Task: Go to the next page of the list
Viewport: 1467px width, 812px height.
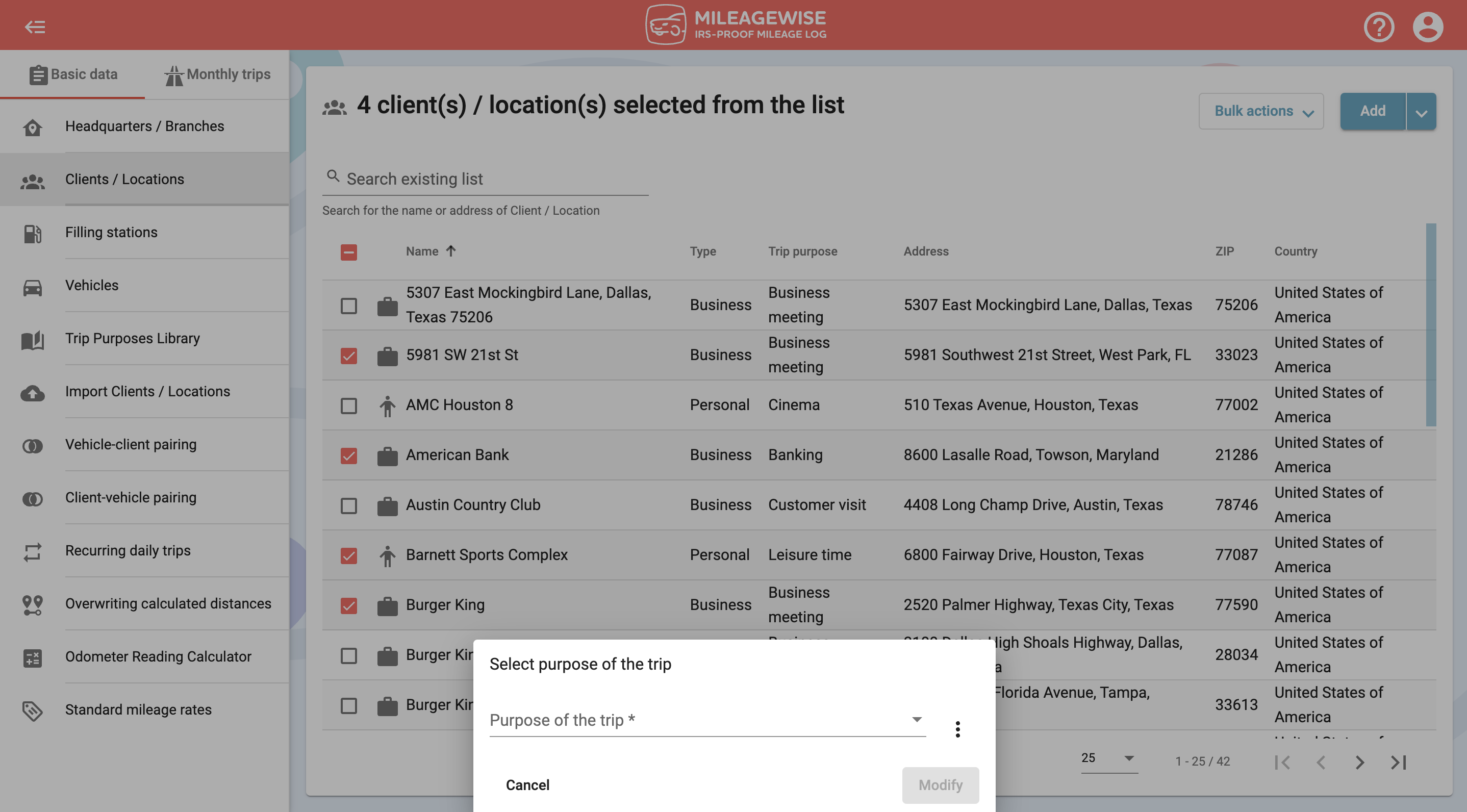Action: (1359, 762)
